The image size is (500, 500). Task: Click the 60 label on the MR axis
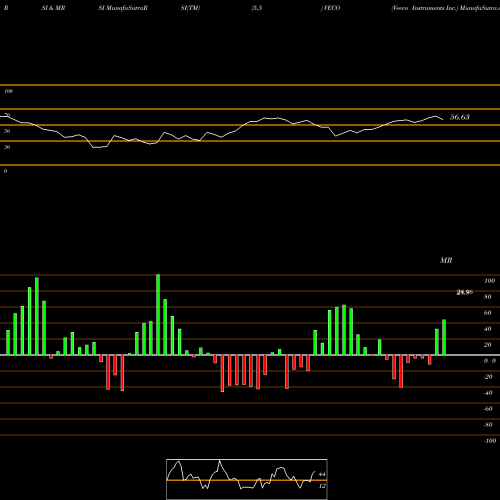(x=488, y=313)
